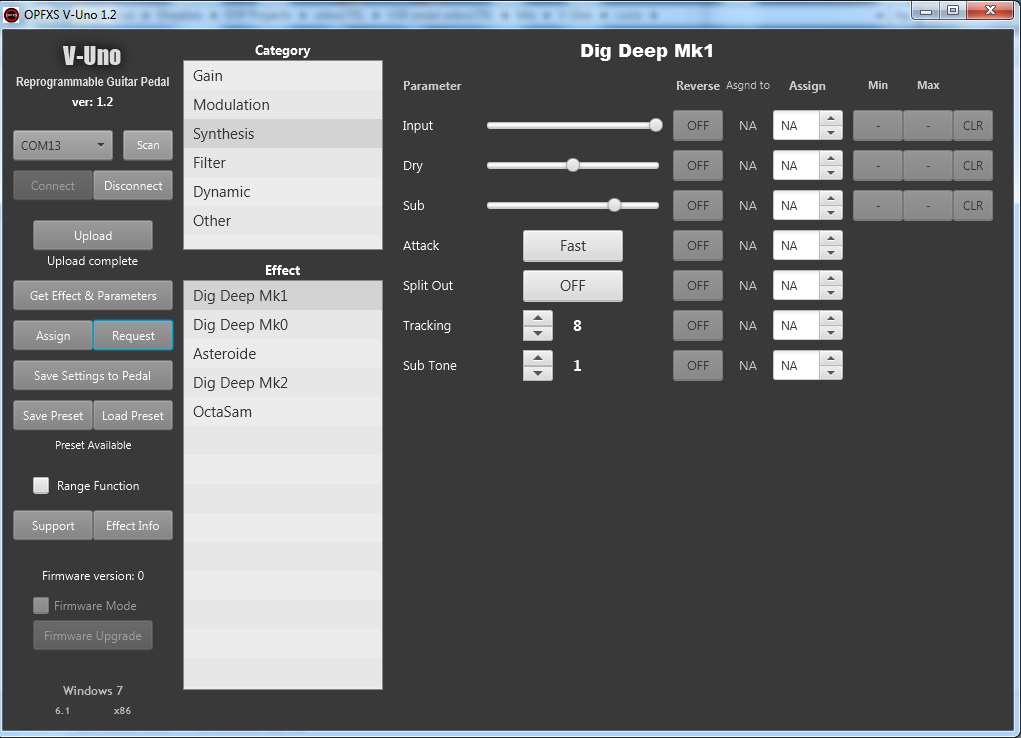Click the Sub Max button
The height and width of the screenshot is (738, 1021).
click(928, 205)
